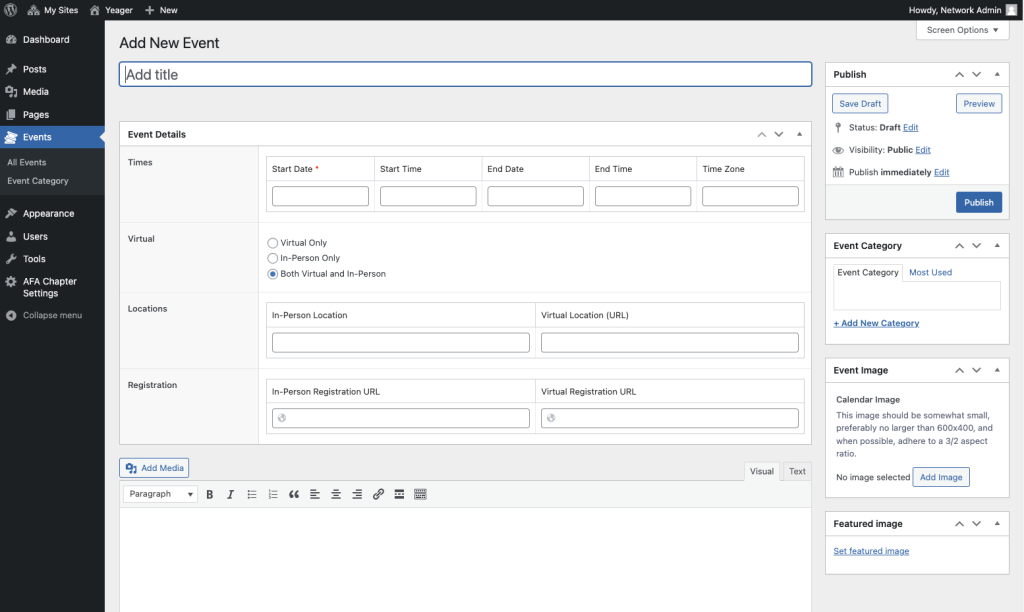Align text center in editor

pos(336,494)
